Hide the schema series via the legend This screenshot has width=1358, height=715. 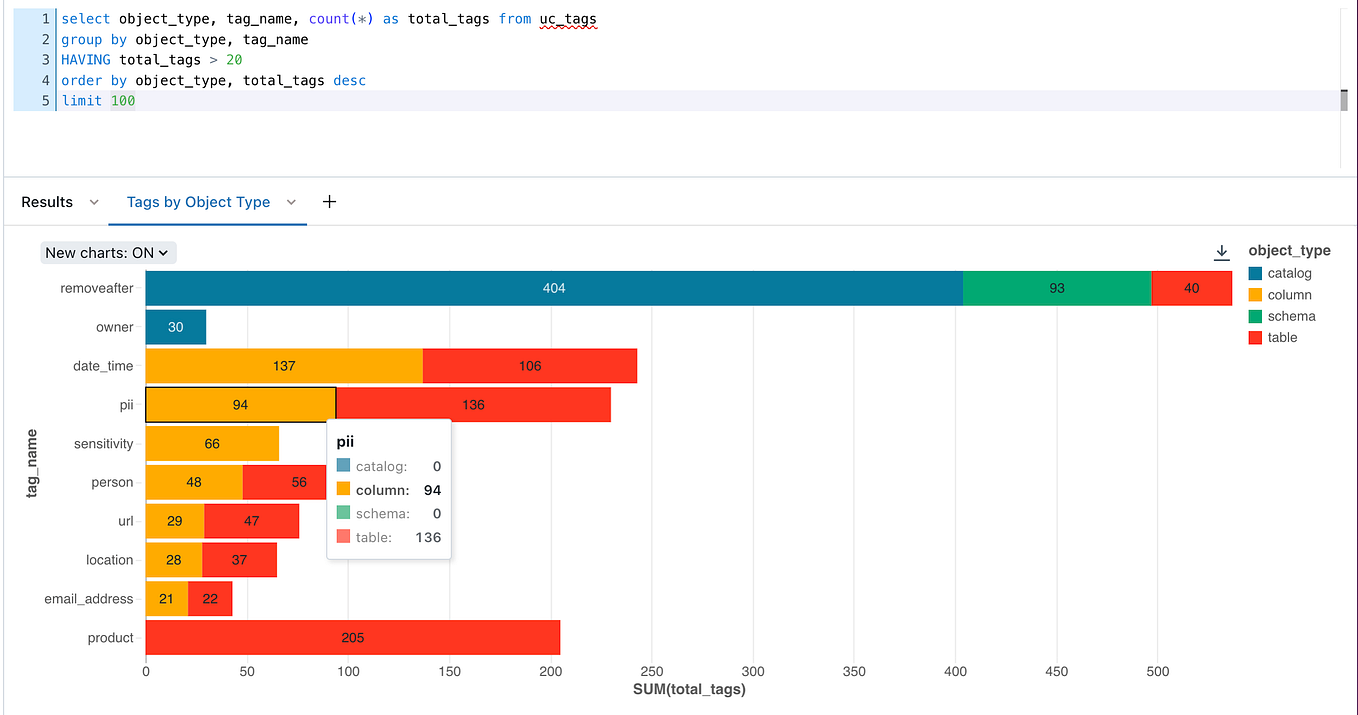click(1290, 316)
